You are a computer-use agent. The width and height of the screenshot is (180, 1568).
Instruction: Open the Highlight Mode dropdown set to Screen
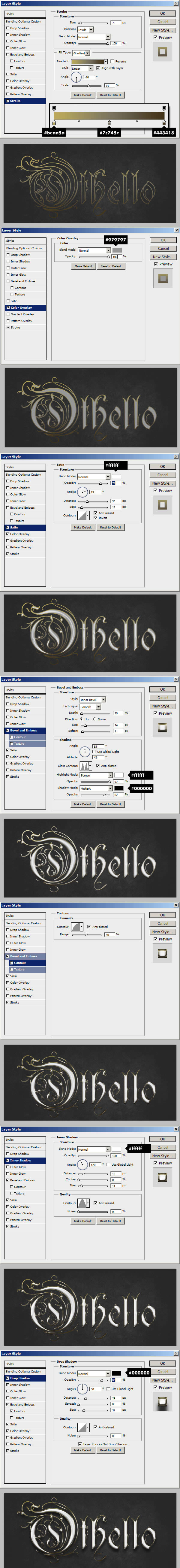click(96, 776)
